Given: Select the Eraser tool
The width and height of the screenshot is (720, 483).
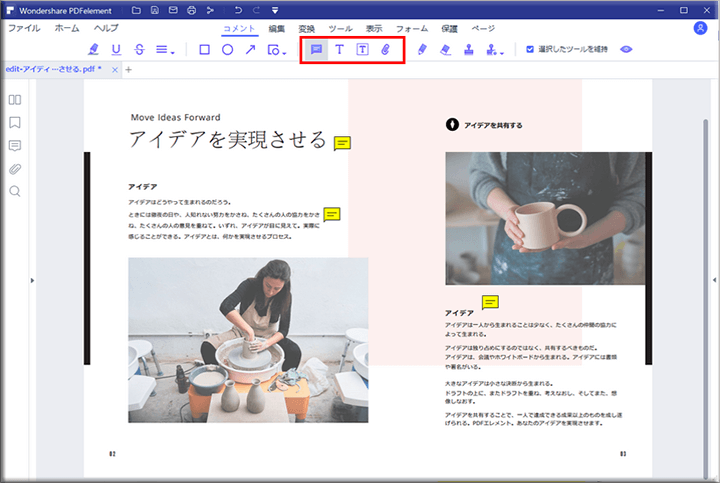Looking at the screenshot, I should point(445,49).
